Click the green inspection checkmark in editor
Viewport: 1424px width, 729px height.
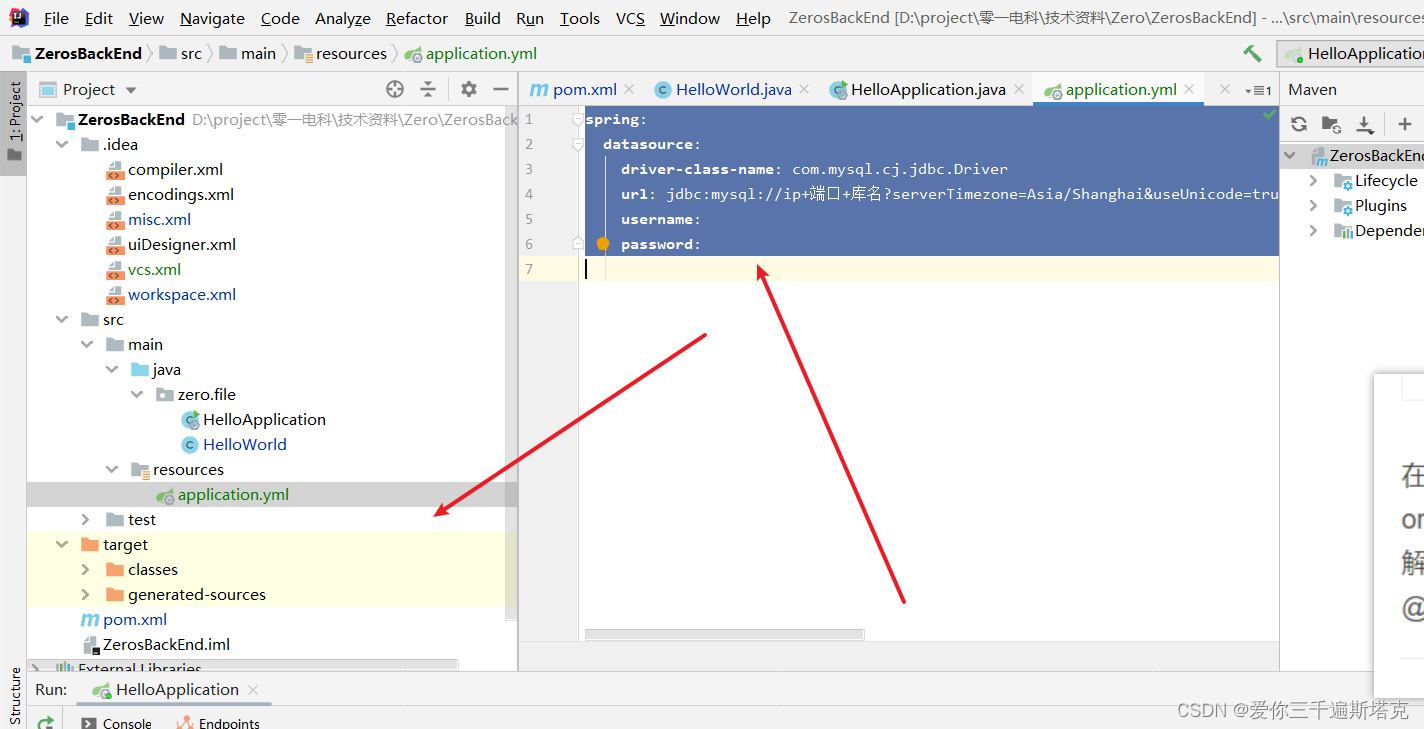pos(1269,115)
